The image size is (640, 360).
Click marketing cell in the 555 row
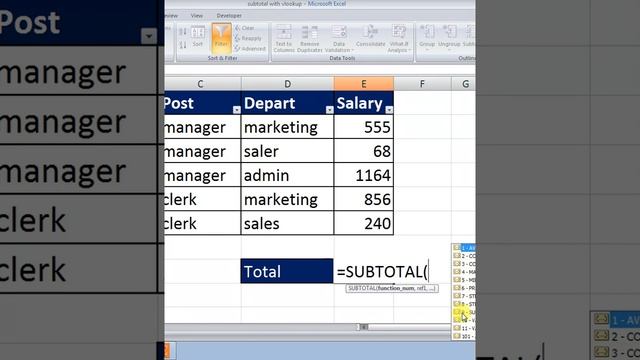pyautogui.click(x=287, y=127)
